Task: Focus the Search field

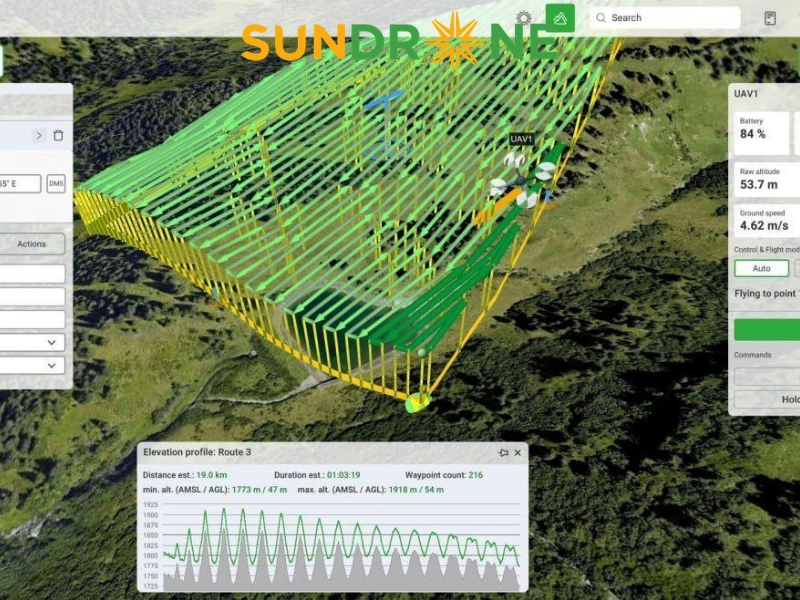Action: point(665,18)
